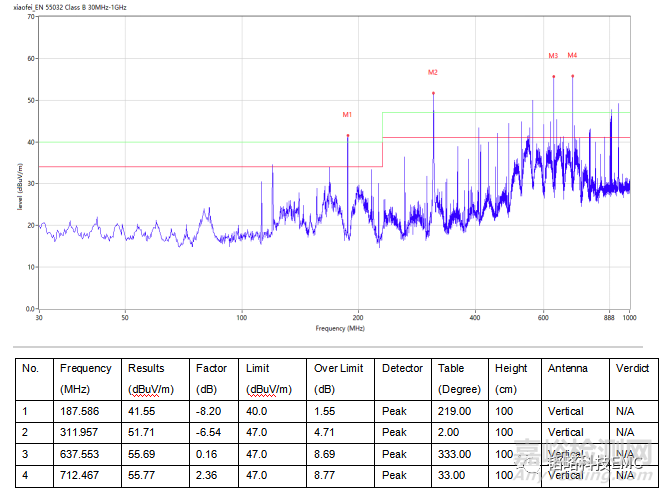664x493 pixels.
Task: Click the Verdict column header
Action: pyautogui.click(x=632, y=369)
